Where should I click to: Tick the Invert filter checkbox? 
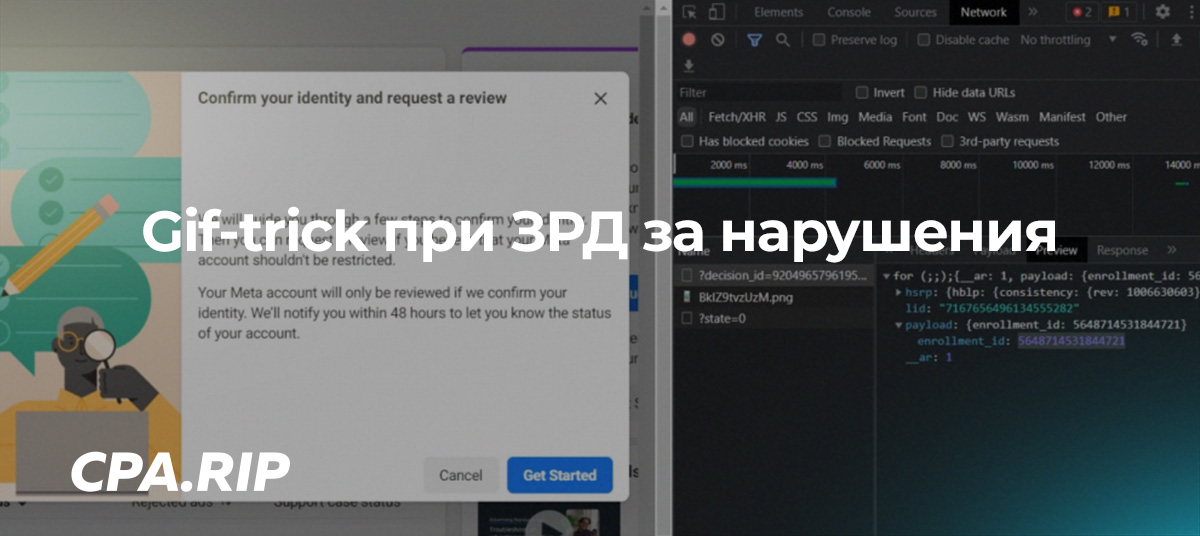point(862,92)
